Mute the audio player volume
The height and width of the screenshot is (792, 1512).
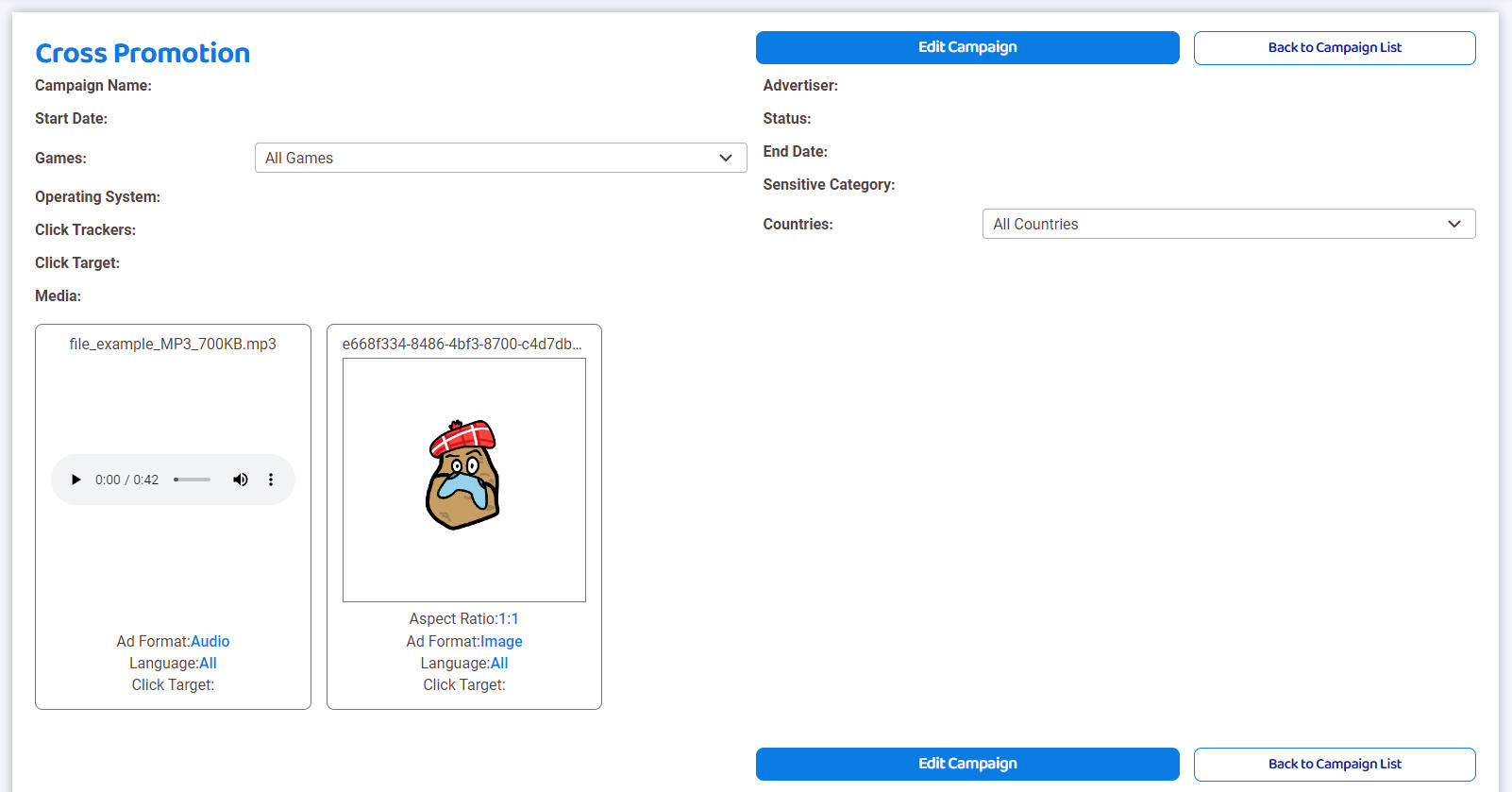click(x=241, y=480)
